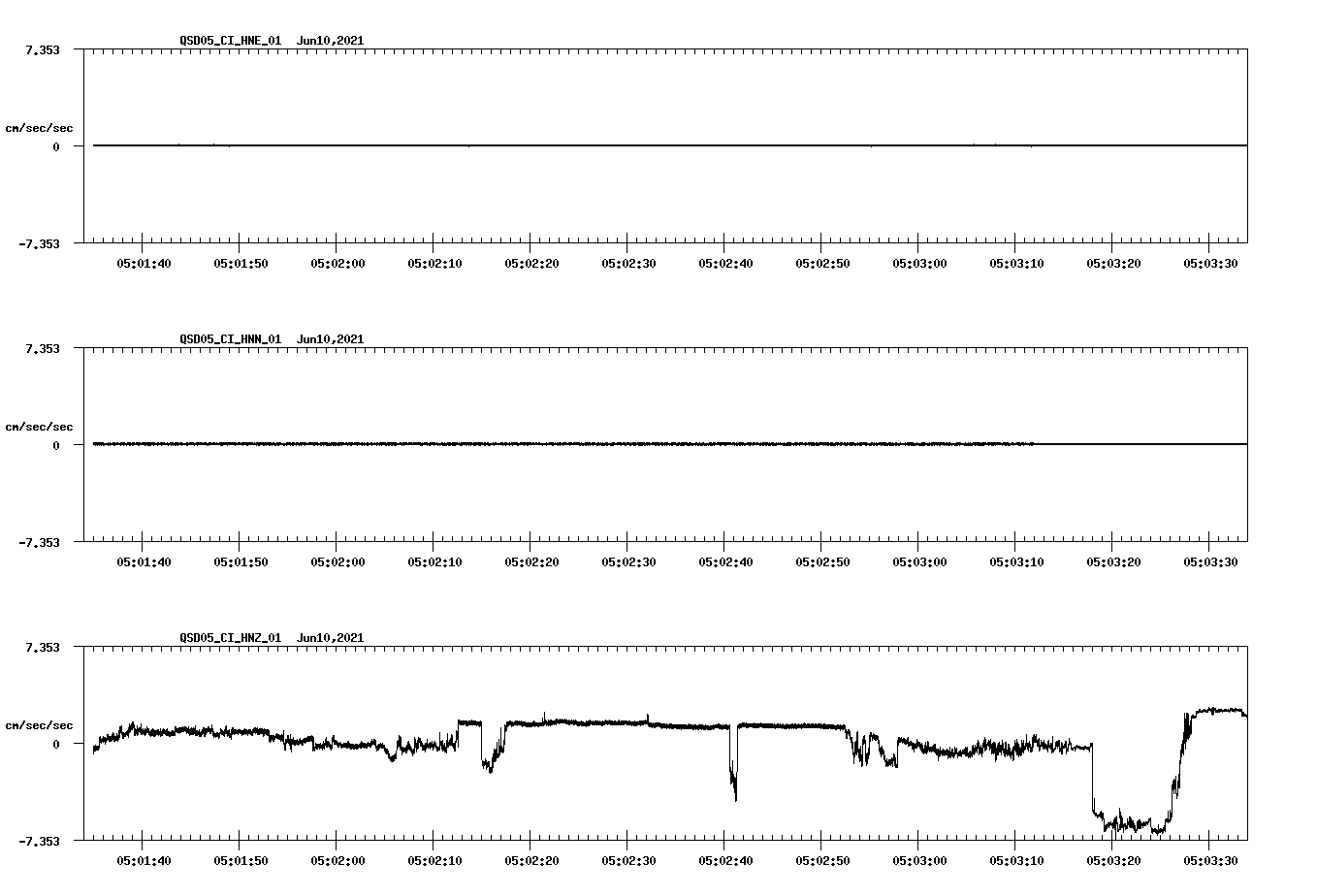Click the cm/sec/sec unit label of HNE plot
Screen dimensions: 1317x896
coord(39,128)
